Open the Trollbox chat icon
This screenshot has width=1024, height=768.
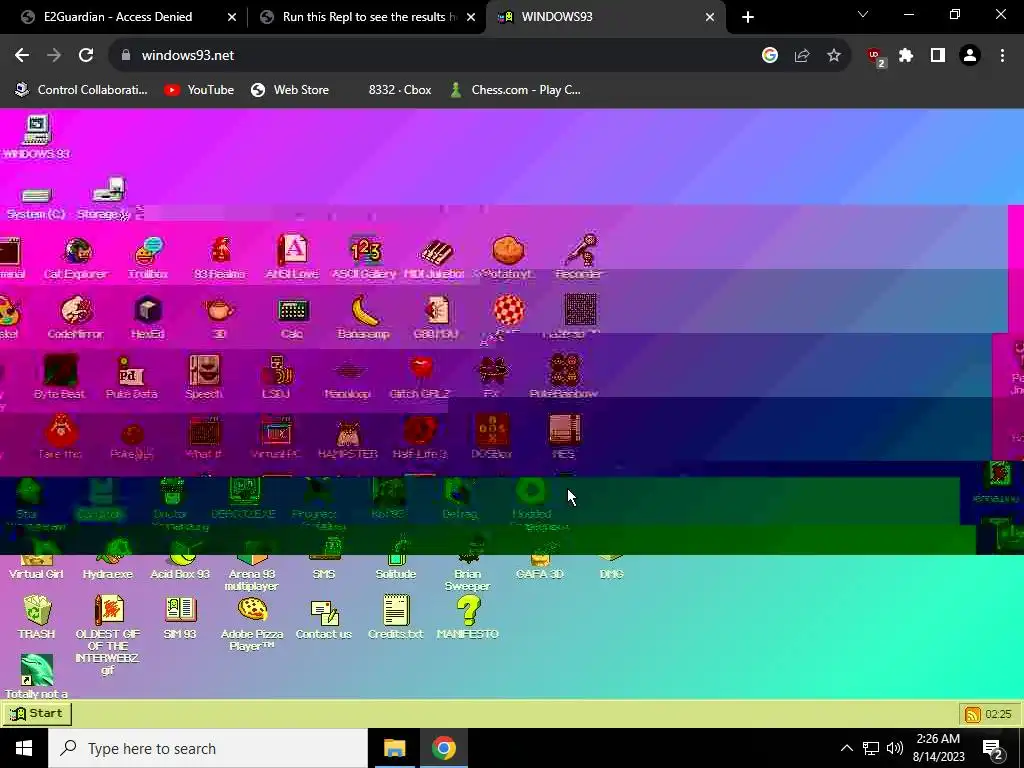click(148, 257)
